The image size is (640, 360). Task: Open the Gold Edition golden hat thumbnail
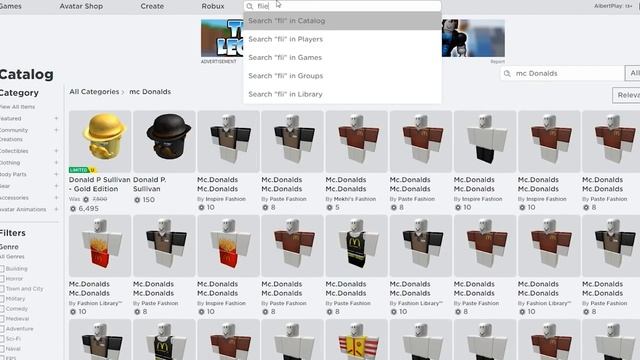click(100, 141)
